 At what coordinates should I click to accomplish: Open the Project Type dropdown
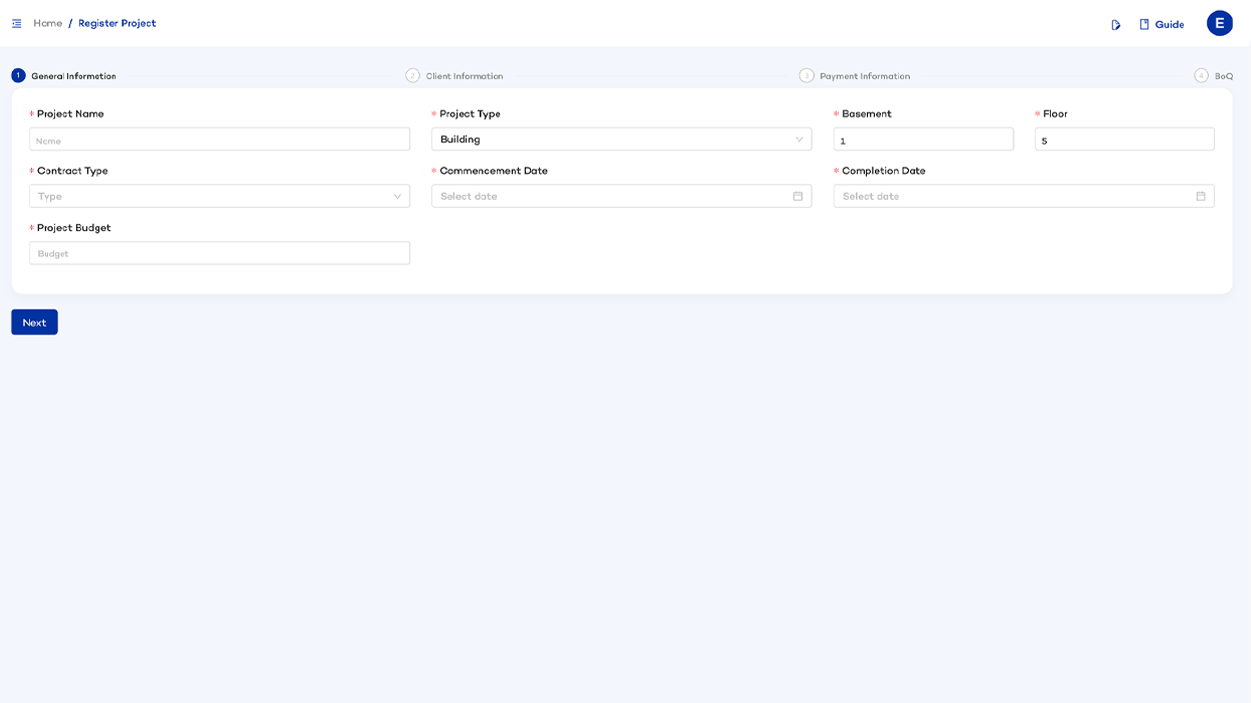[x=621, y=139]
